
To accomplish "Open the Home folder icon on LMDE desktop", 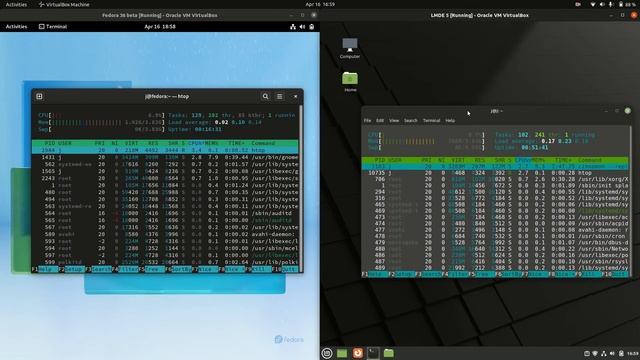I will pyautogui.click(x=350, y=82).
